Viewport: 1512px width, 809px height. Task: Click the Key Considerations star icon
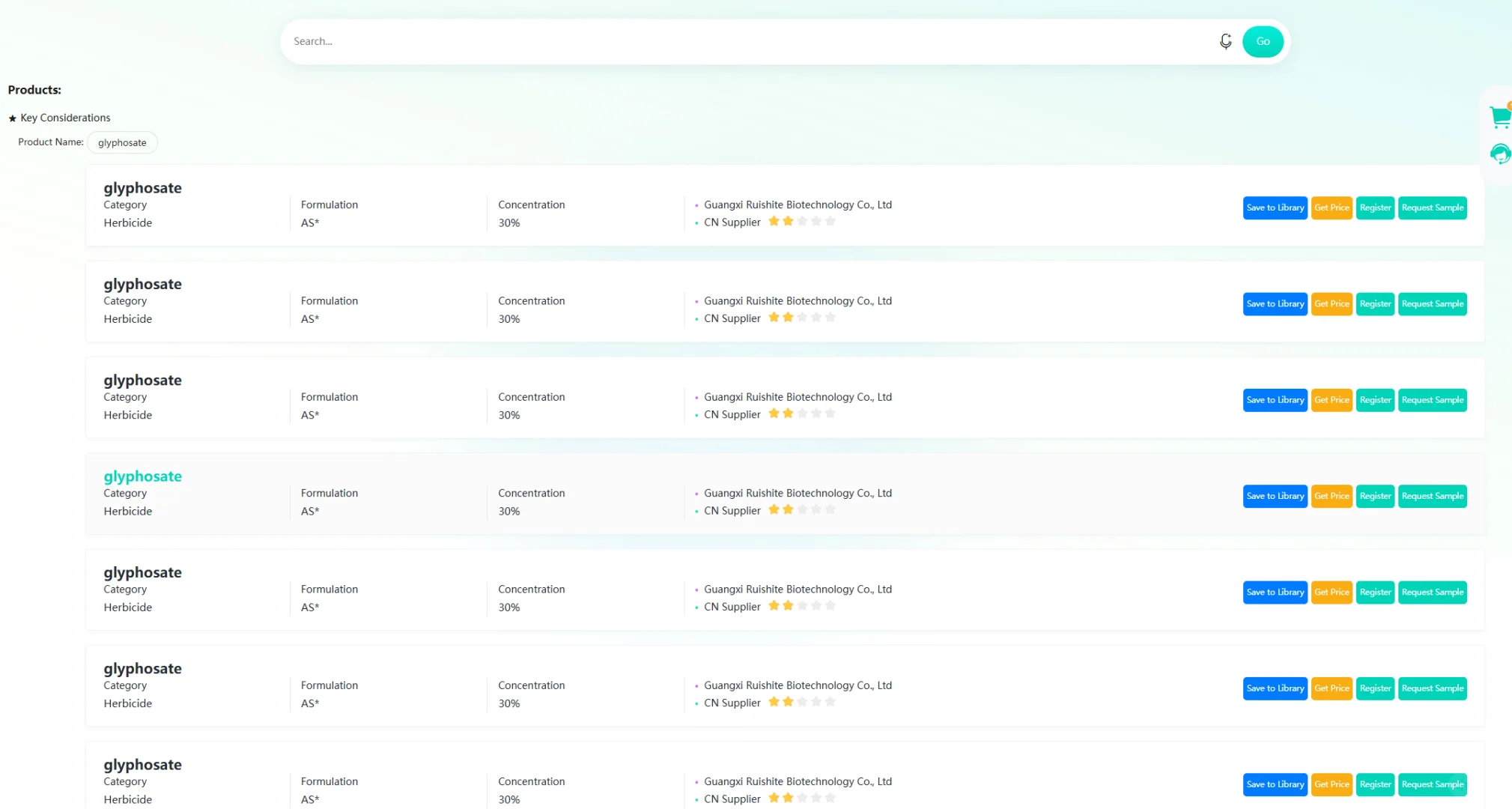[12, 118]
